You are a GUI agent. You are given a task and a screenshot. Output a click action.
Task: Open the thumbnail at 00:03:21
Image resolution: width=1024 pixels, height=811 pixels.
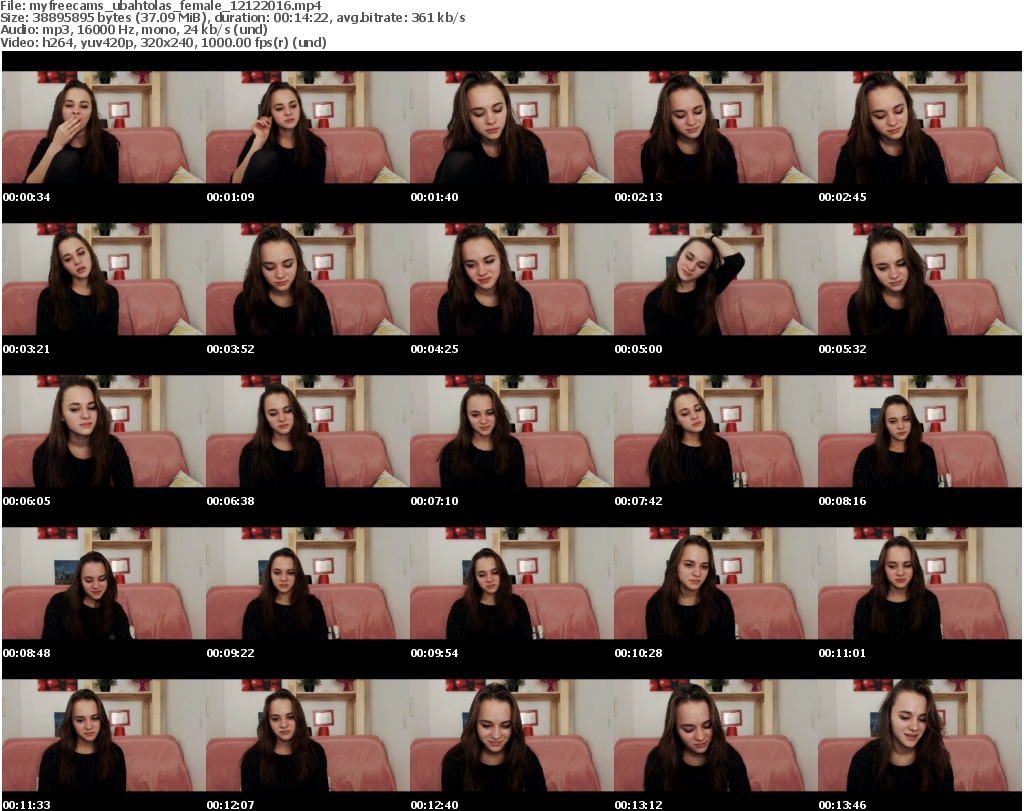(104, 279)
